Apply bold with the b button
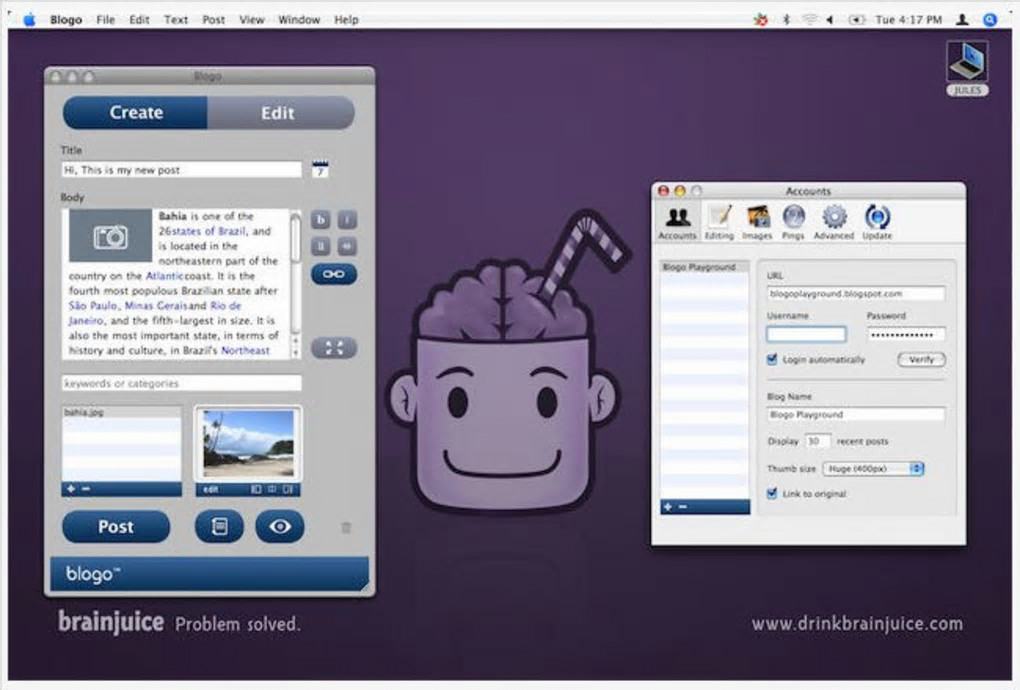Screen dimensions: 1020x690 [x=321, y=220]
